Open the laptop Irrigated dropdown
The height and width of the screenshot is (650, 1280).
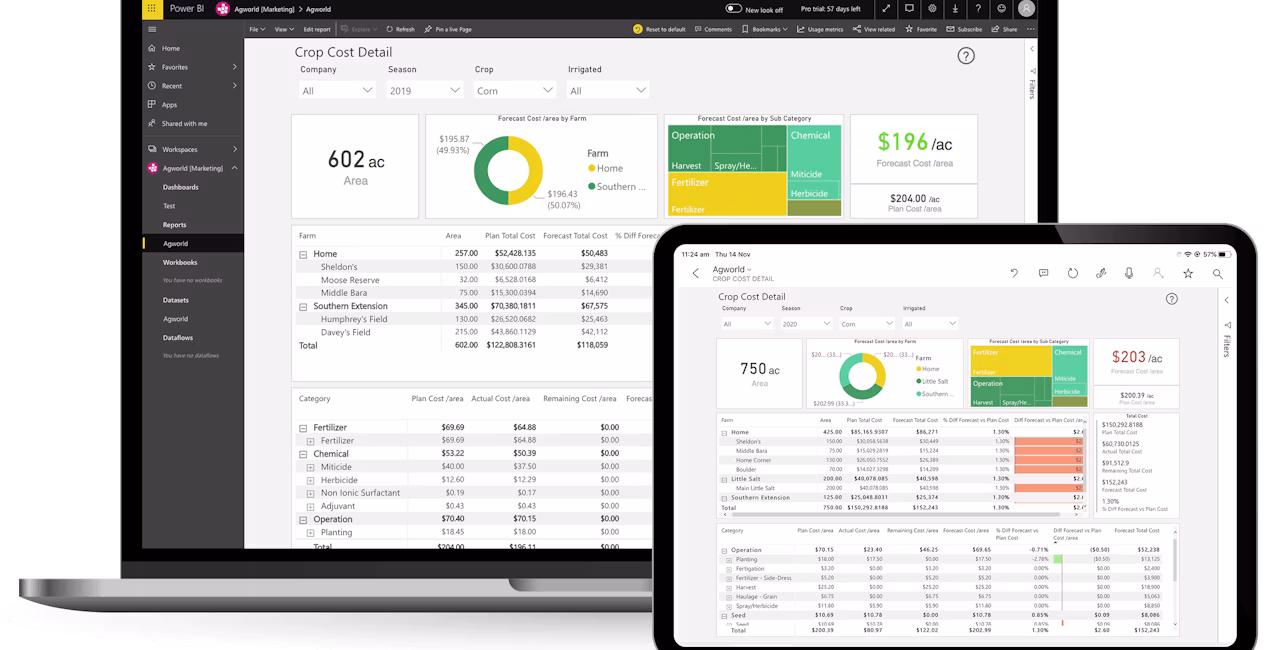(x=607, y=90)
